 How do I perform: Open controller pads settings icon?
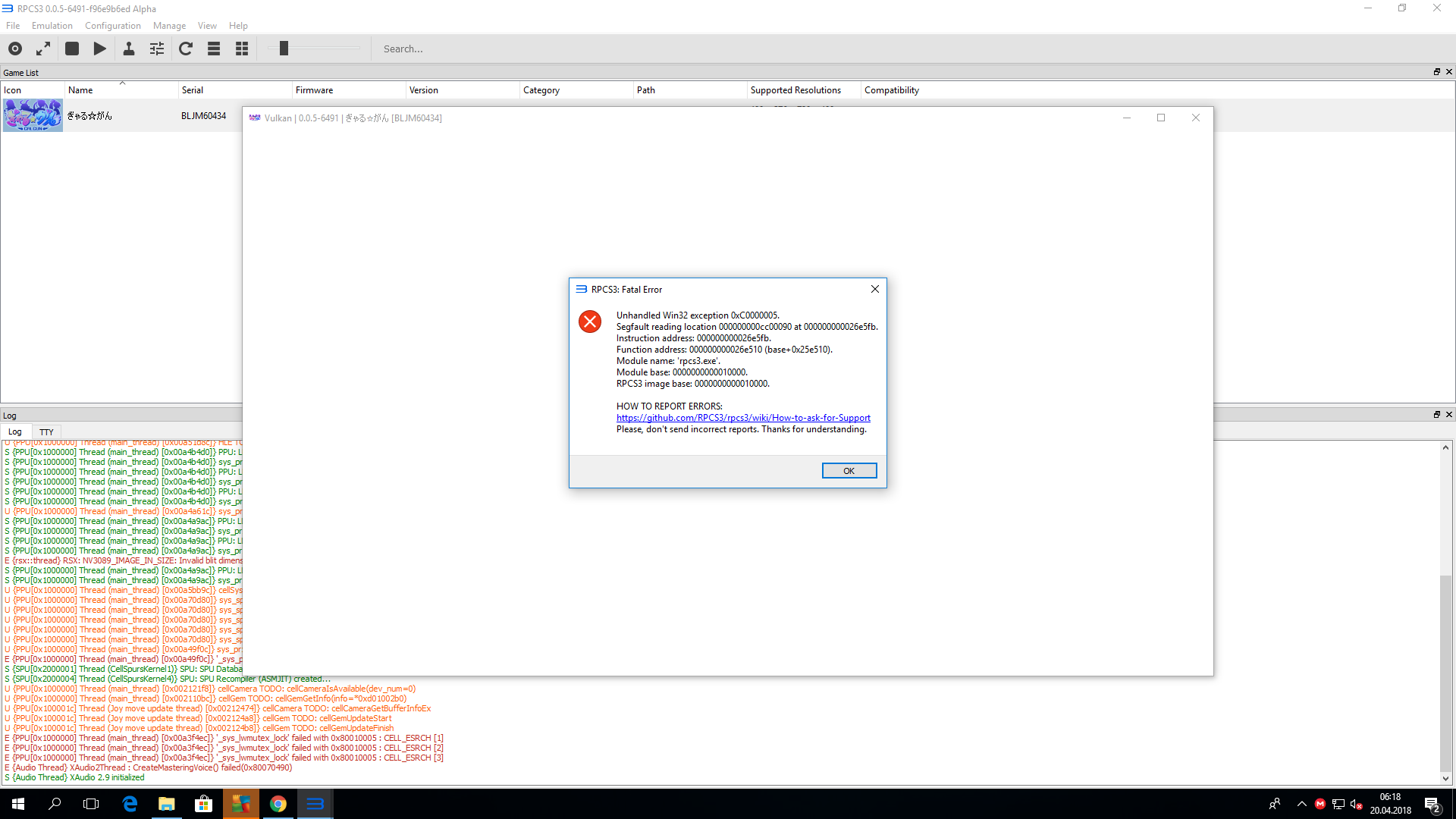(129, 49)
